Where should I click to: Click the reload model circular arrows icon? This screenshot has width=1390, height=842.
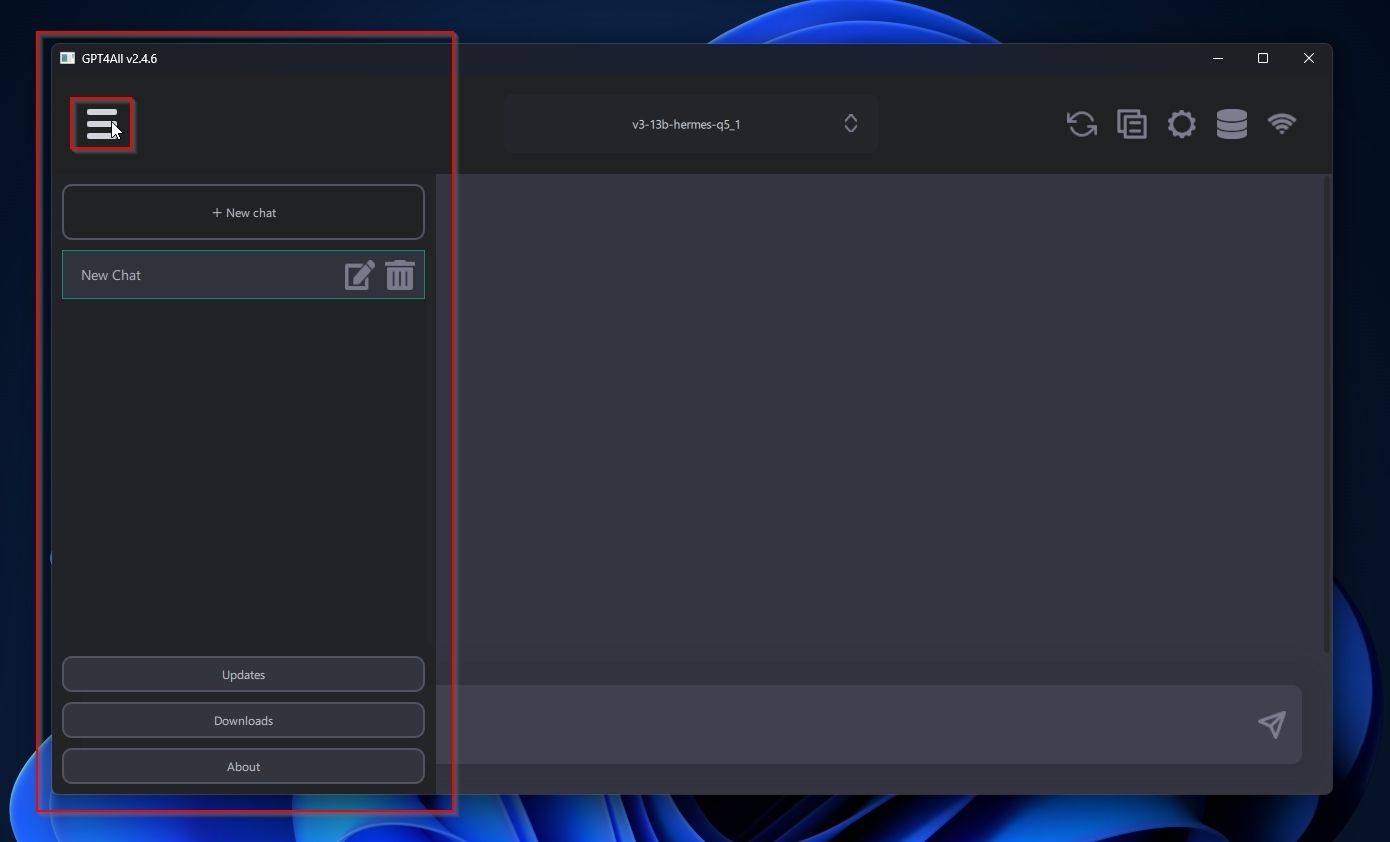pos(1081,124)
